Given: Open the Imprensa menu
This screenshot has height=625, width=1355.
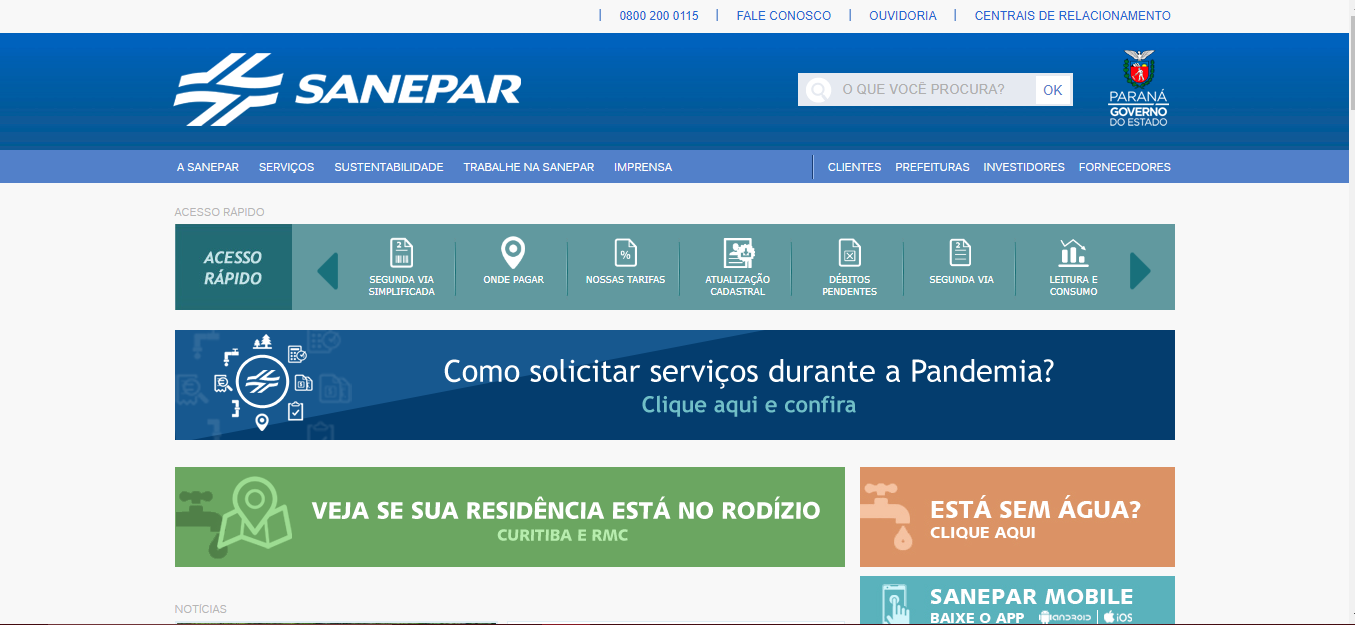Looking at the screenshot, I should [643, 167].
